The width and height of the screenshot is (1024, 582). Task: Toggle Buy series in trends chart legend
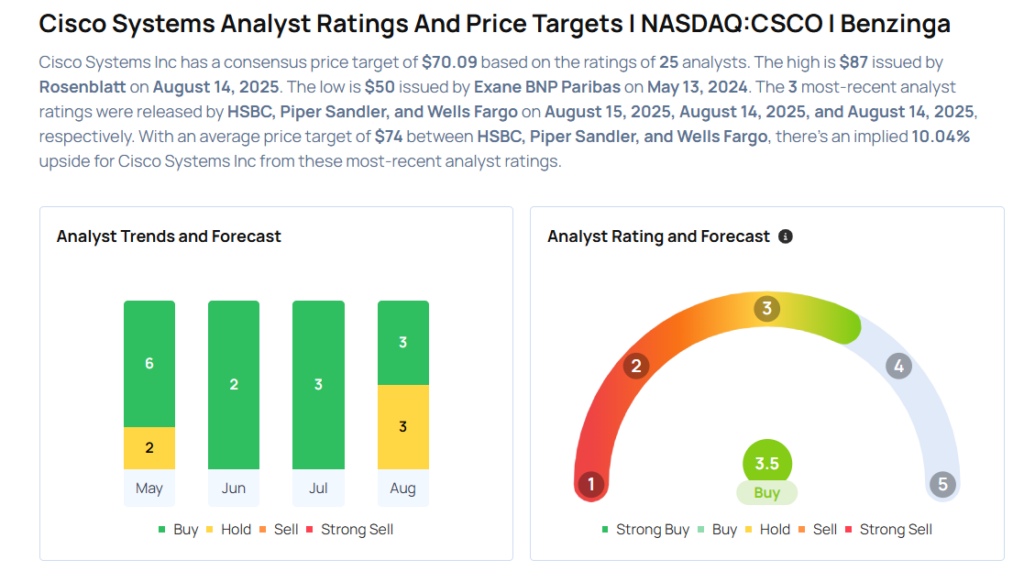[178, 529]
